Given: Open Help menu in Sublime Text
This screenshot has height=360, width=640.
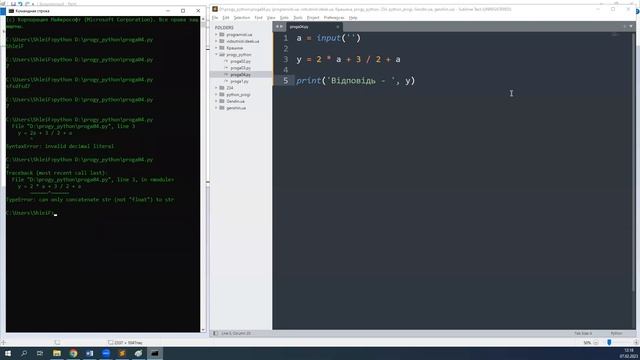Looking at the screenshot, I should point(353,18).
